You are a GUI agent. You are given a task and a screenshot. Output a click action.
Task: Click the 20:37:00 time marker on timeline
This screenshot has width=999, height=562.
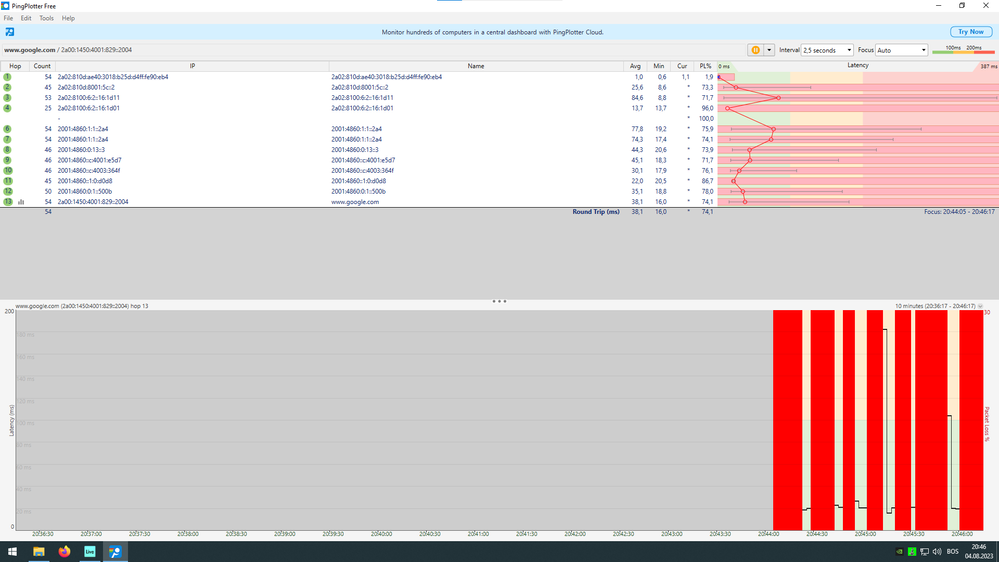(91, 534)
